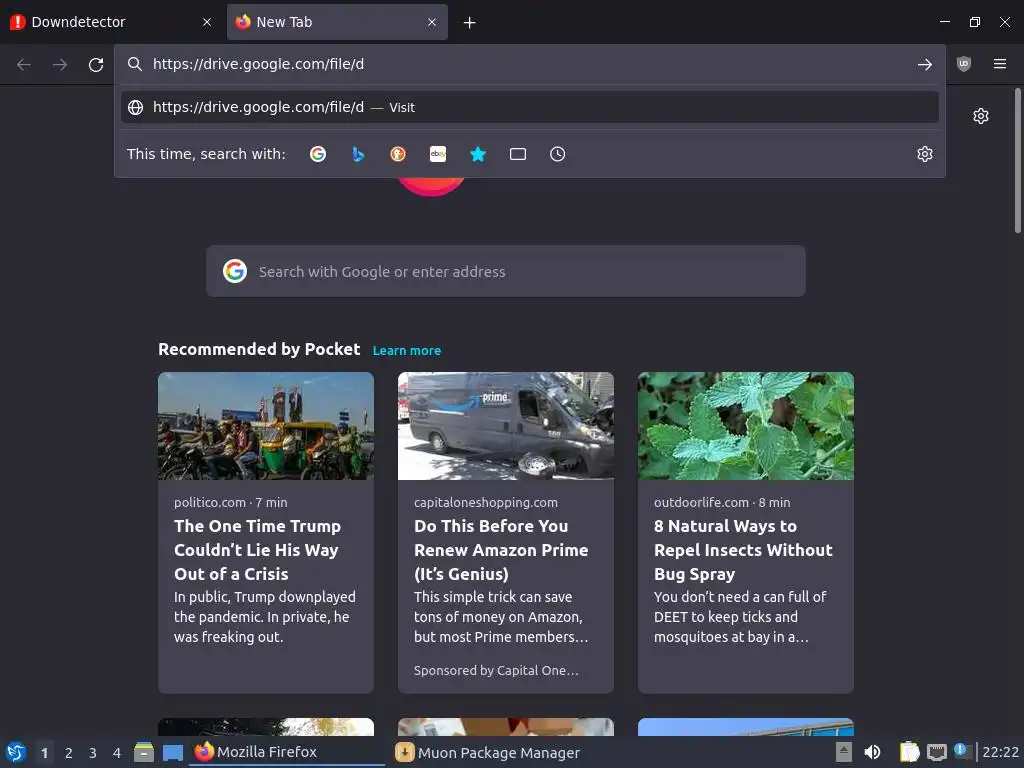1024x768 pixels.
Task: Click the green mint leaves thumbnail
Action: (x=746, y=426)
